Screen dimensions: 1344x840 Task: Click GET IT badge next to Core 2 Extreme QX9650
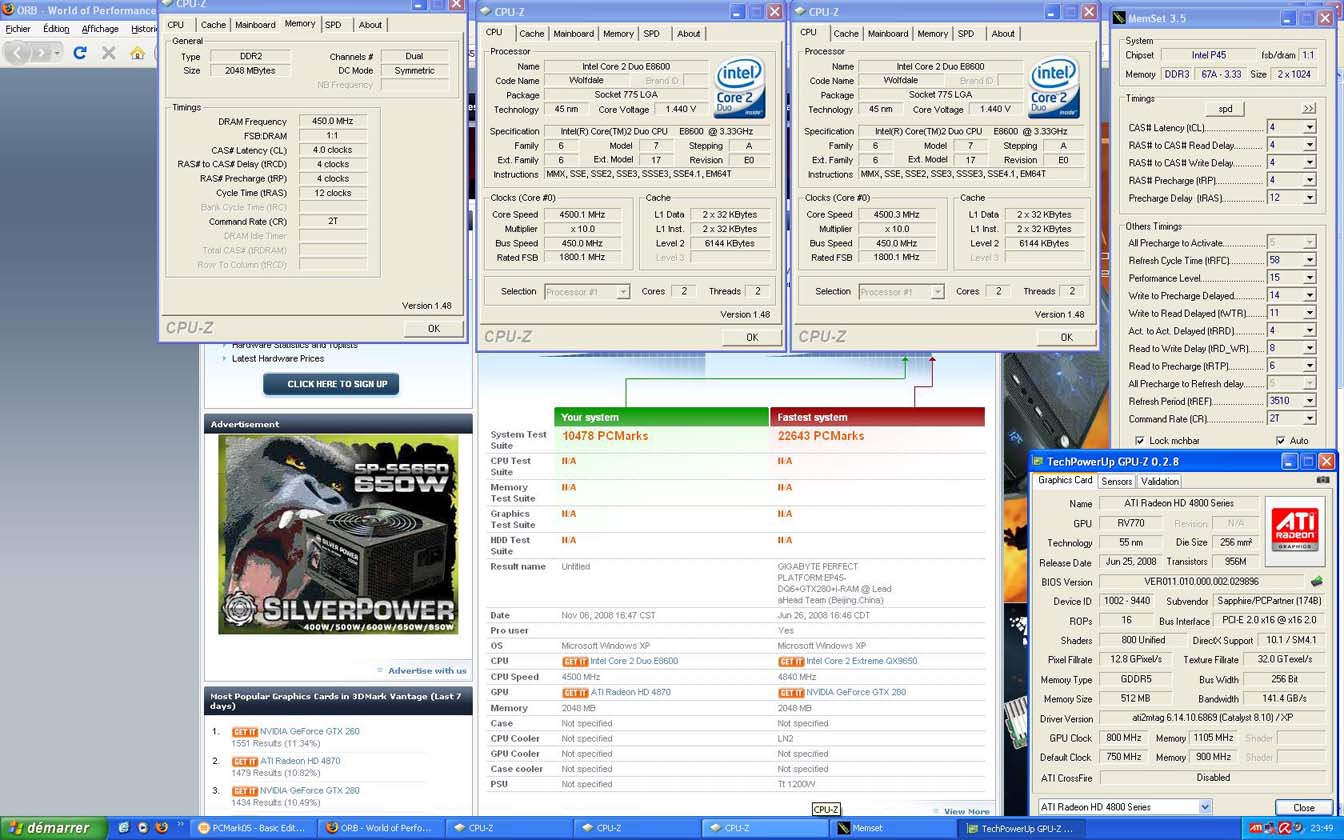coord(791,662)
